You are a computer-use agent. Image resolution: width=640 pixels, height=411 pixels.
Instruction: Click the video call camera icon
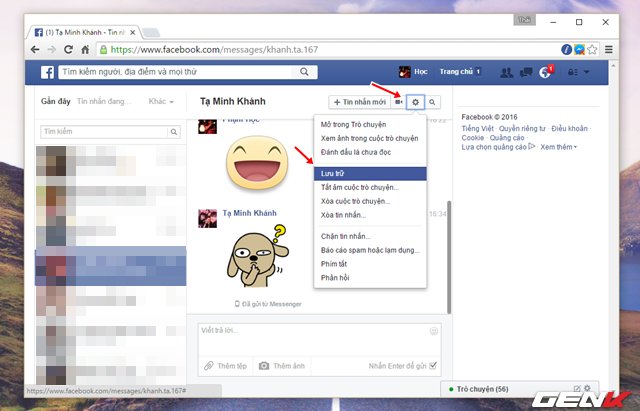tap(399, 102)
